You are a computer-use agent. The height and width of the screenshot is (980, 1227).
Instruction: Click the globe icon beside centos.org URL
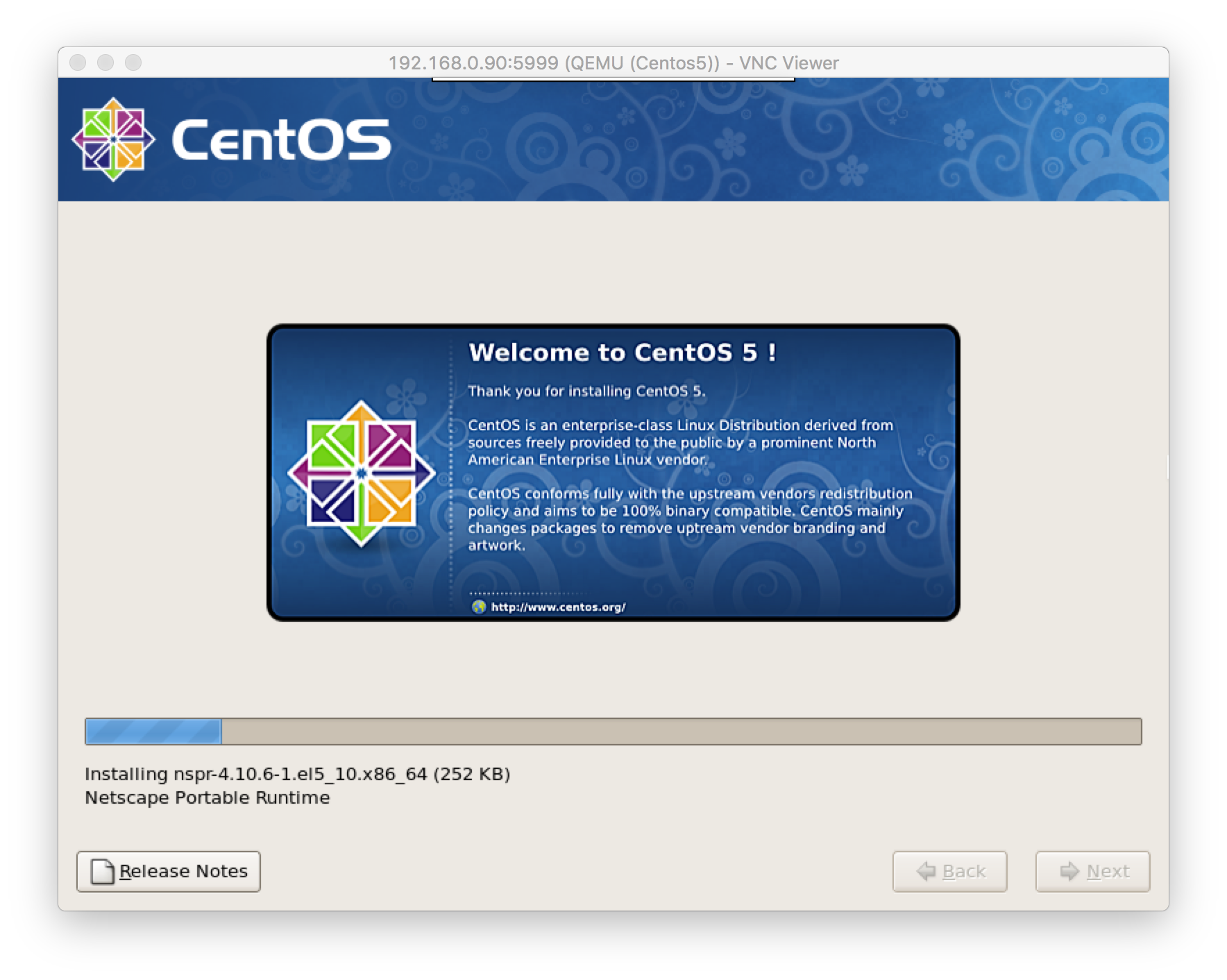478,607
